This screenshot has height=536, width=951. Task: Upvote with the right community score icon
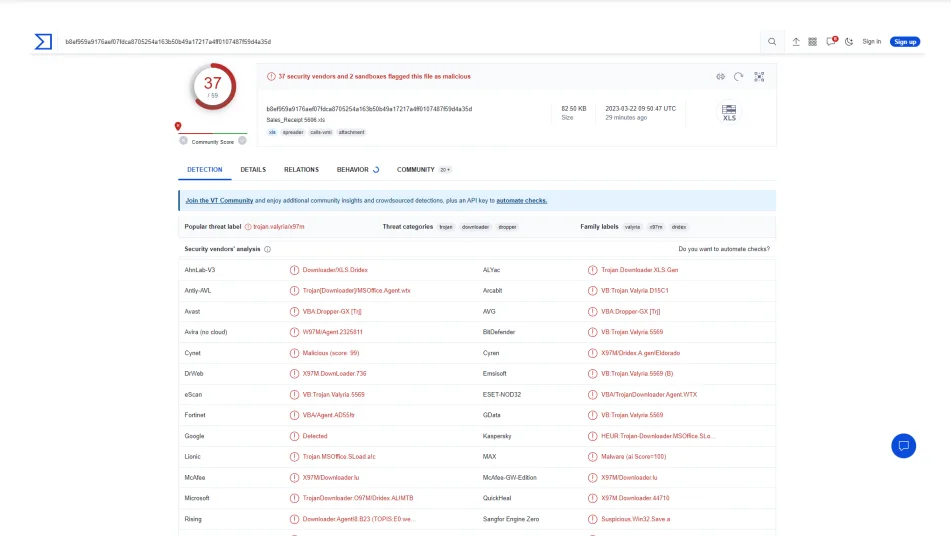(x=242, y=141)
